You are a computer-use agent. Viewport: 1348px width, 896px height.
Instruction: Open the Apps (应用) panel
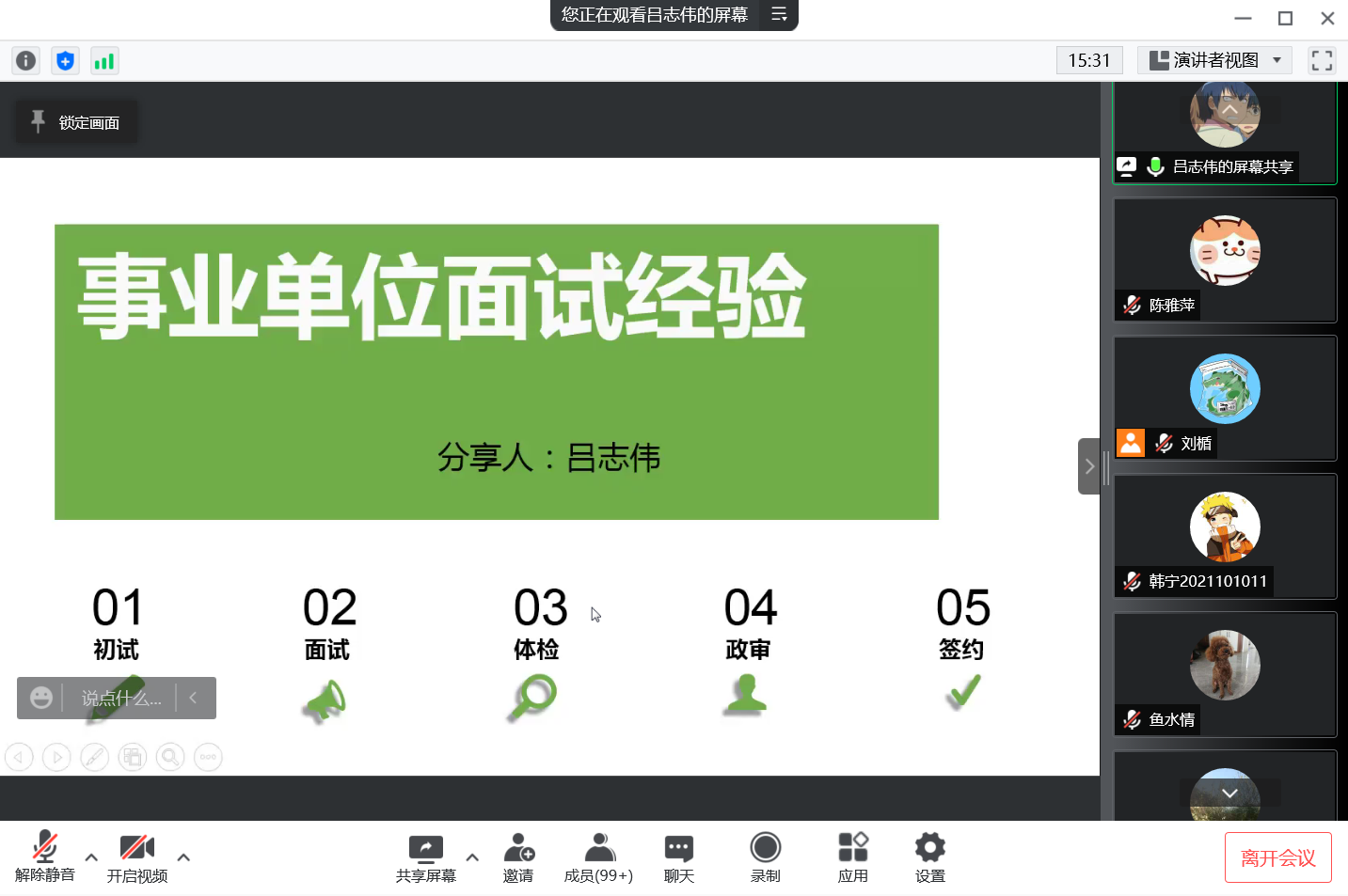coord(852,857)
